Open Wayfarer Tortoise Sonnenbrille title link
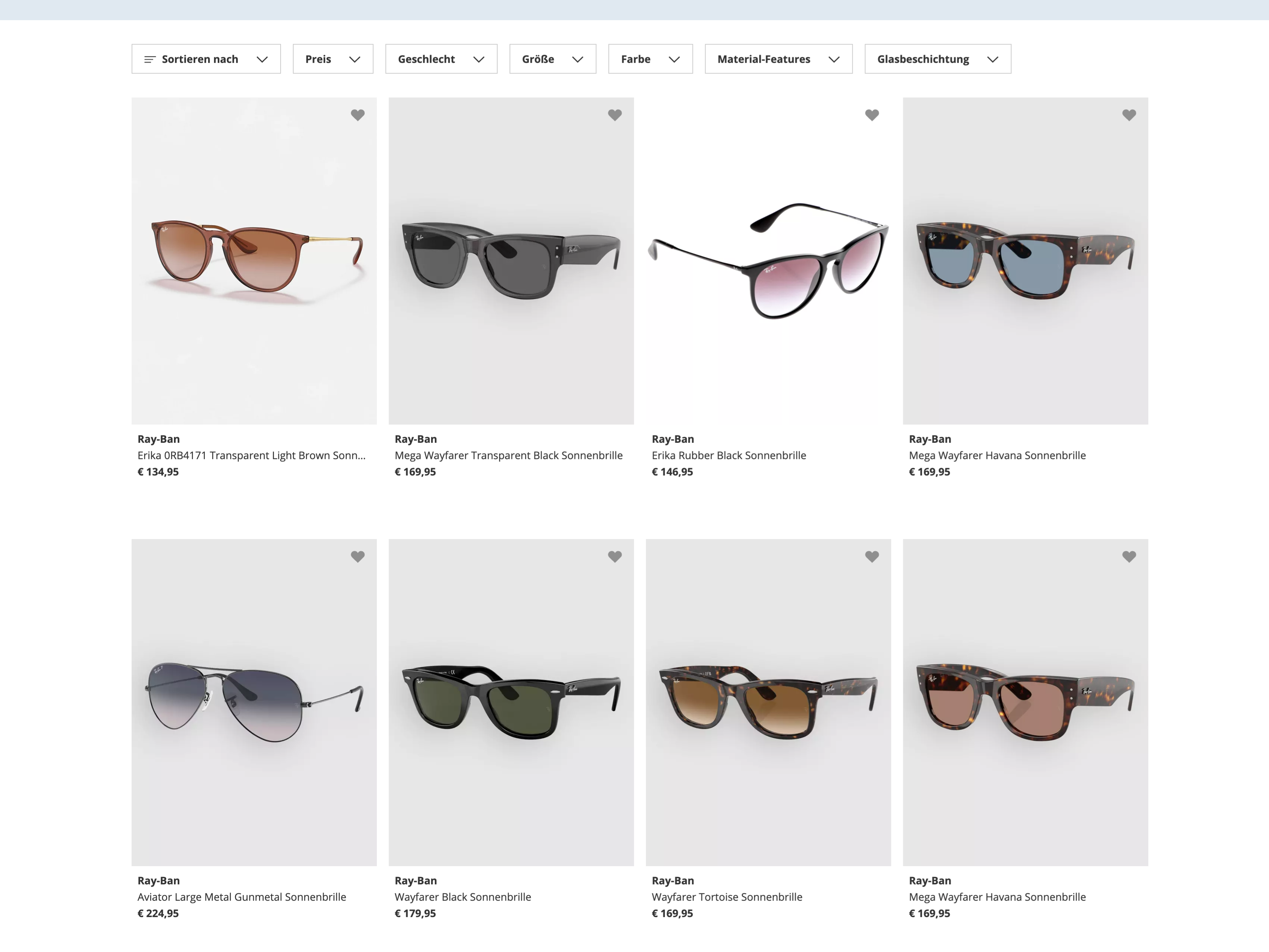1269x952 pixels. point(727,897)
